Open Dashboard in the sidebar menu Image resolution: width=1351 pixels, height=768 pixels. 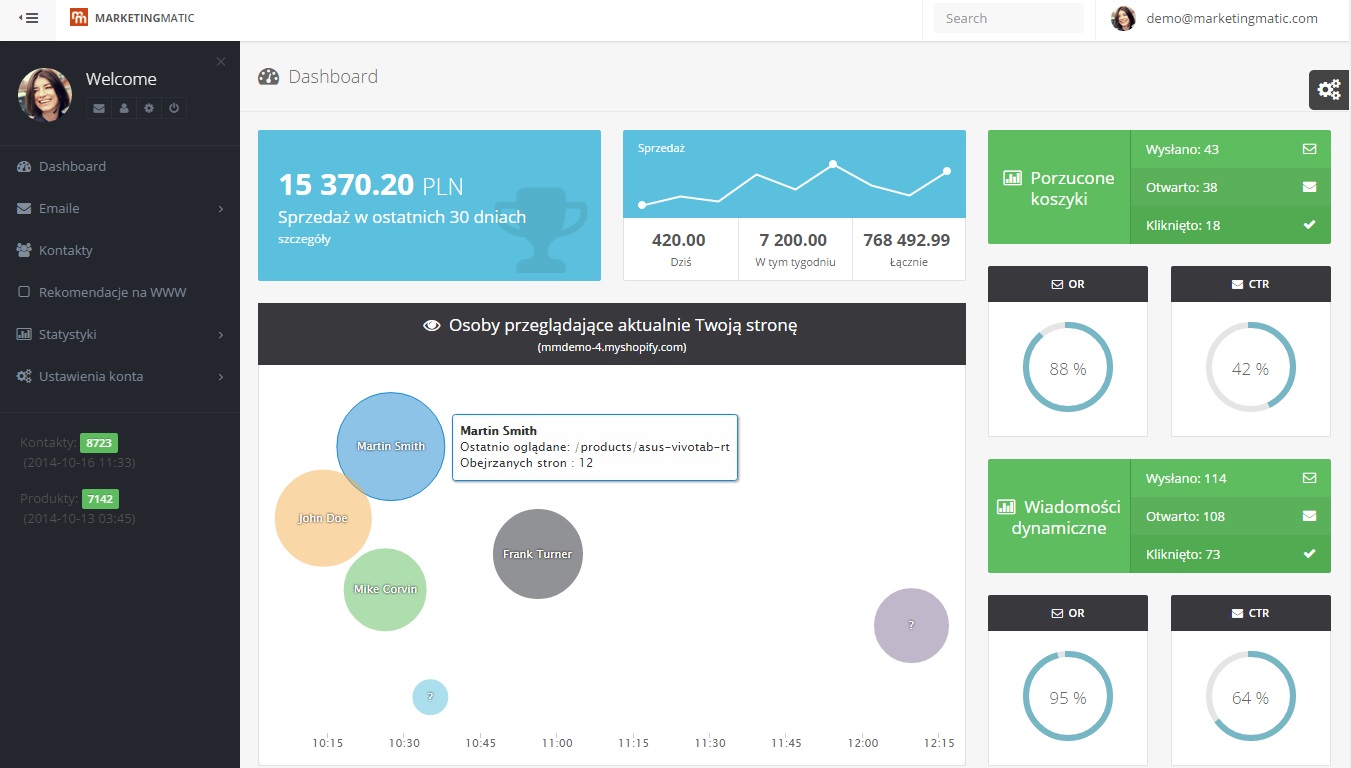click(x=72, y=166)
